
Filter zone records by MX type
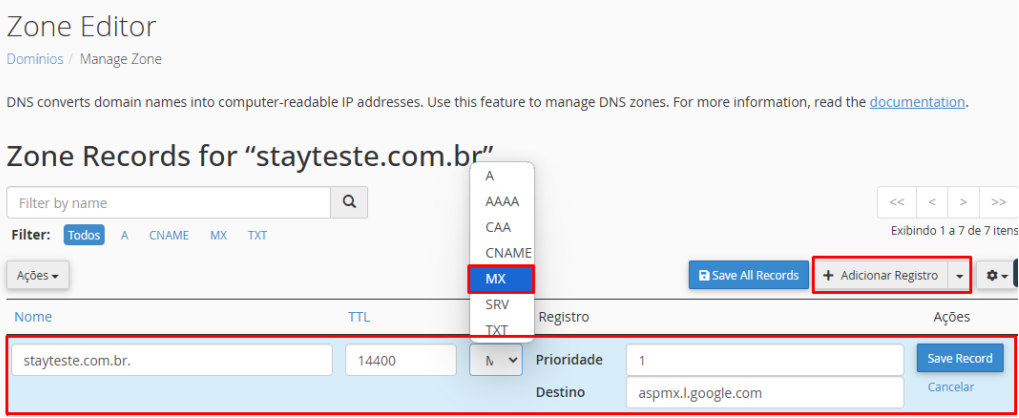click(x=218, y=235)
